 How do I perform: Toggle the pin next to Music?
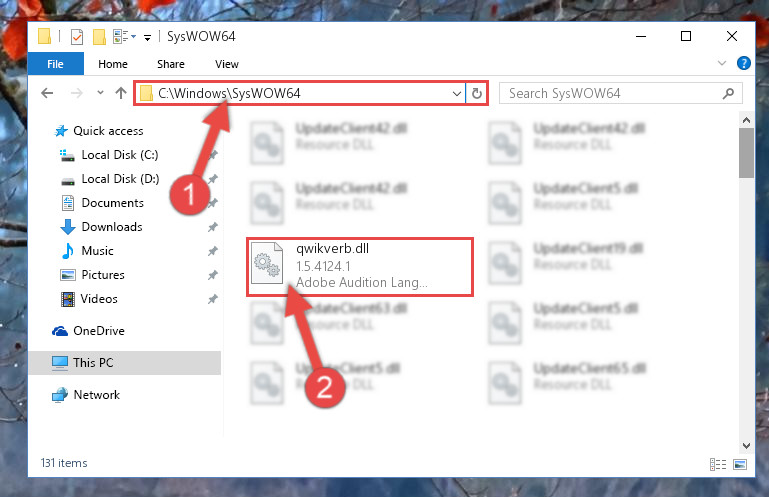point(212,251)
